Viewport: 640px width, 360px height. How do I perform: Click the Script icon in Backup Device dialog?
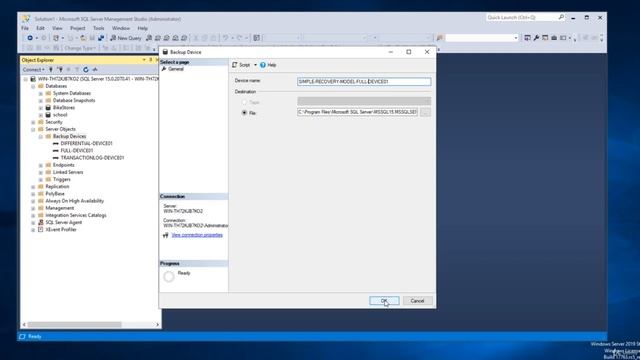point(235,65)
